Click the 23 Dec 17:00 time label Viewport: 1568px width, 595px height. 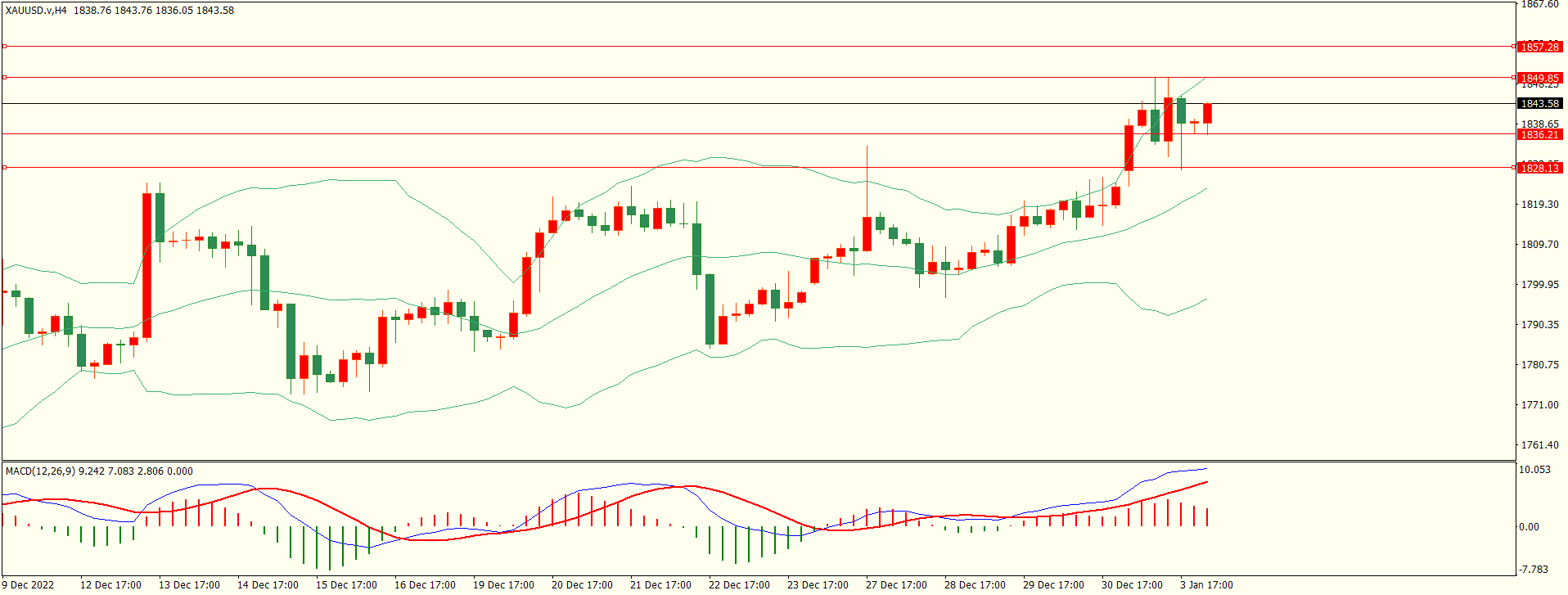[x=818, y=585]
